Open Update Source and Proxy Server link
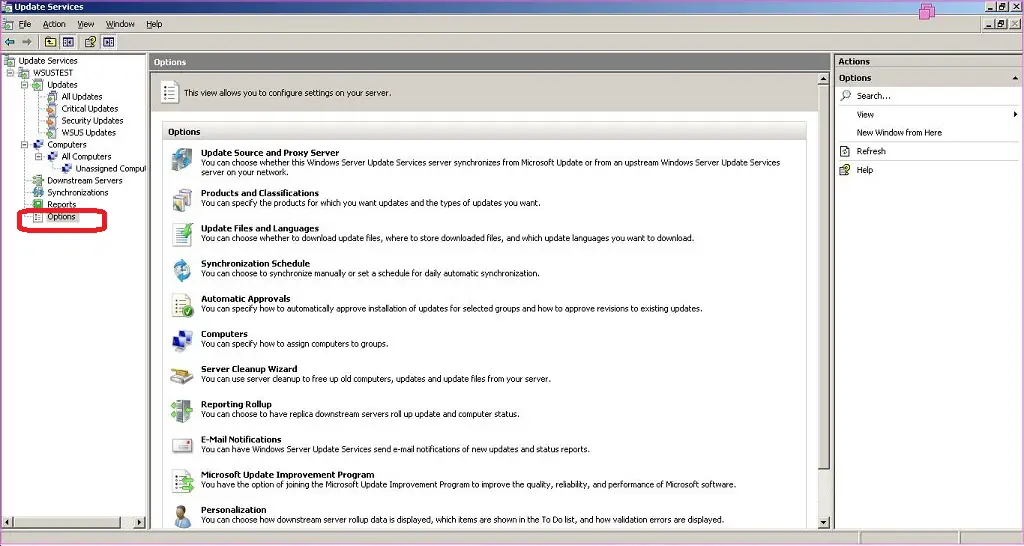1024x546 pixels. tap(270, 153)
